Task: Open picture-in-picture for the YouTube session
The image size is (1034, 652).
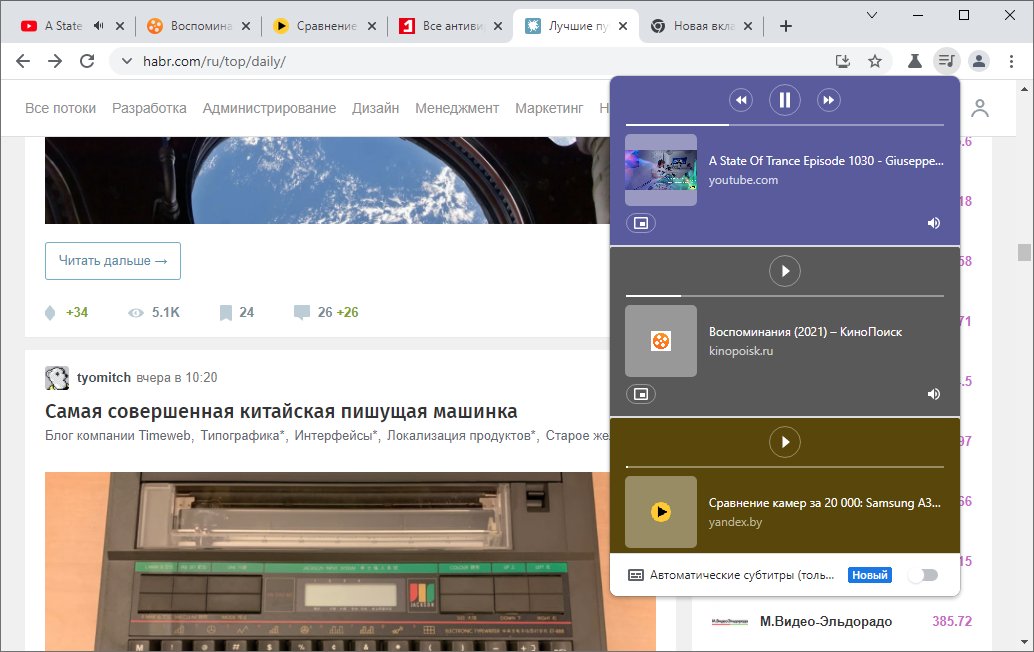Action: click(641, 222)
